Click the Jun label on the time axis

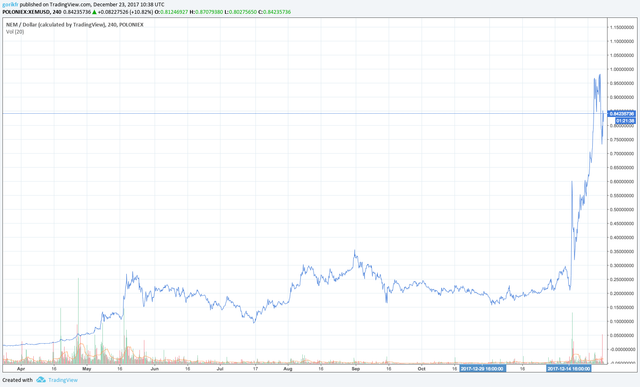(x=154, y=369)
